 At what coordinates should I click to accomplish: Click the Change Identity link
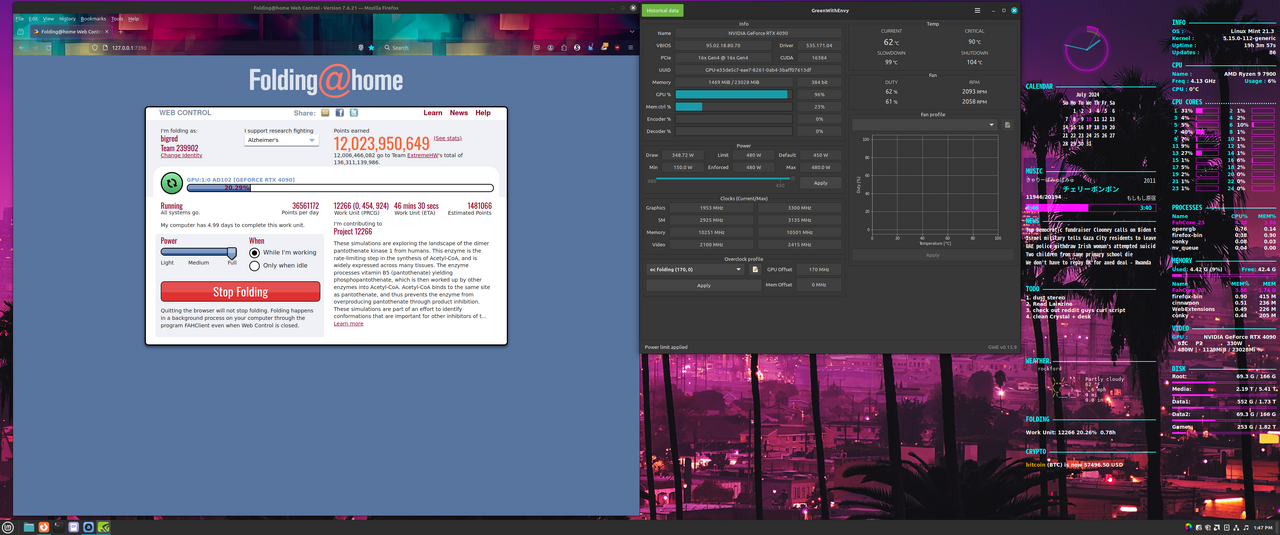pos(181,155)
